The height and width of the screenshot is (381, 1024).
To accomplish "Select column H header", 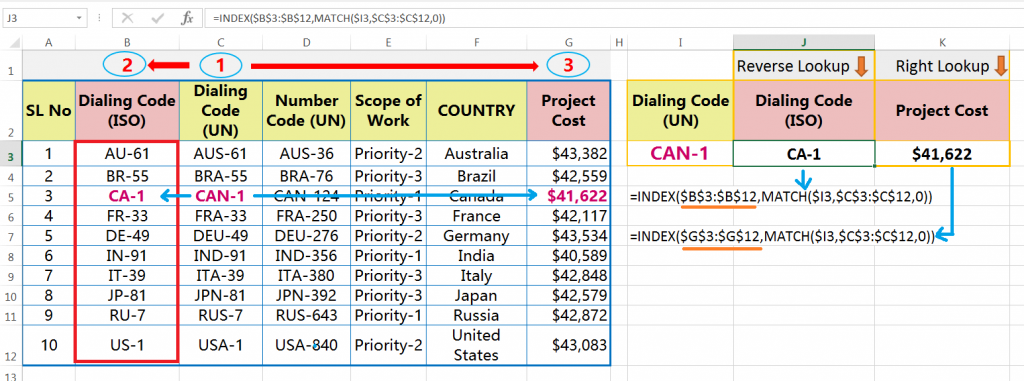I will click(x=619, y=42).
